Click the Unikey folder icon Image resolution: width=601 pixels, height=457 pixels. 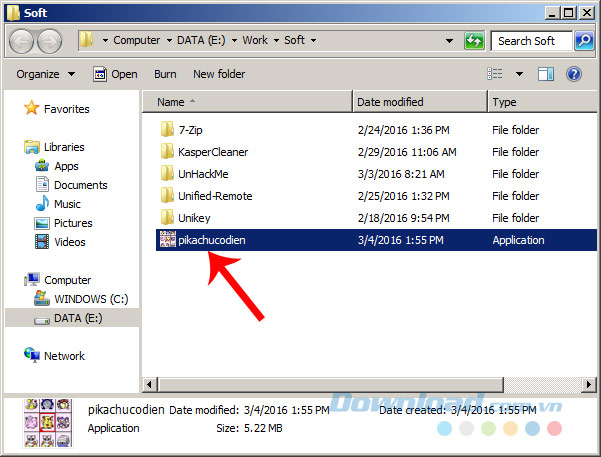click(x=167, y=217)
